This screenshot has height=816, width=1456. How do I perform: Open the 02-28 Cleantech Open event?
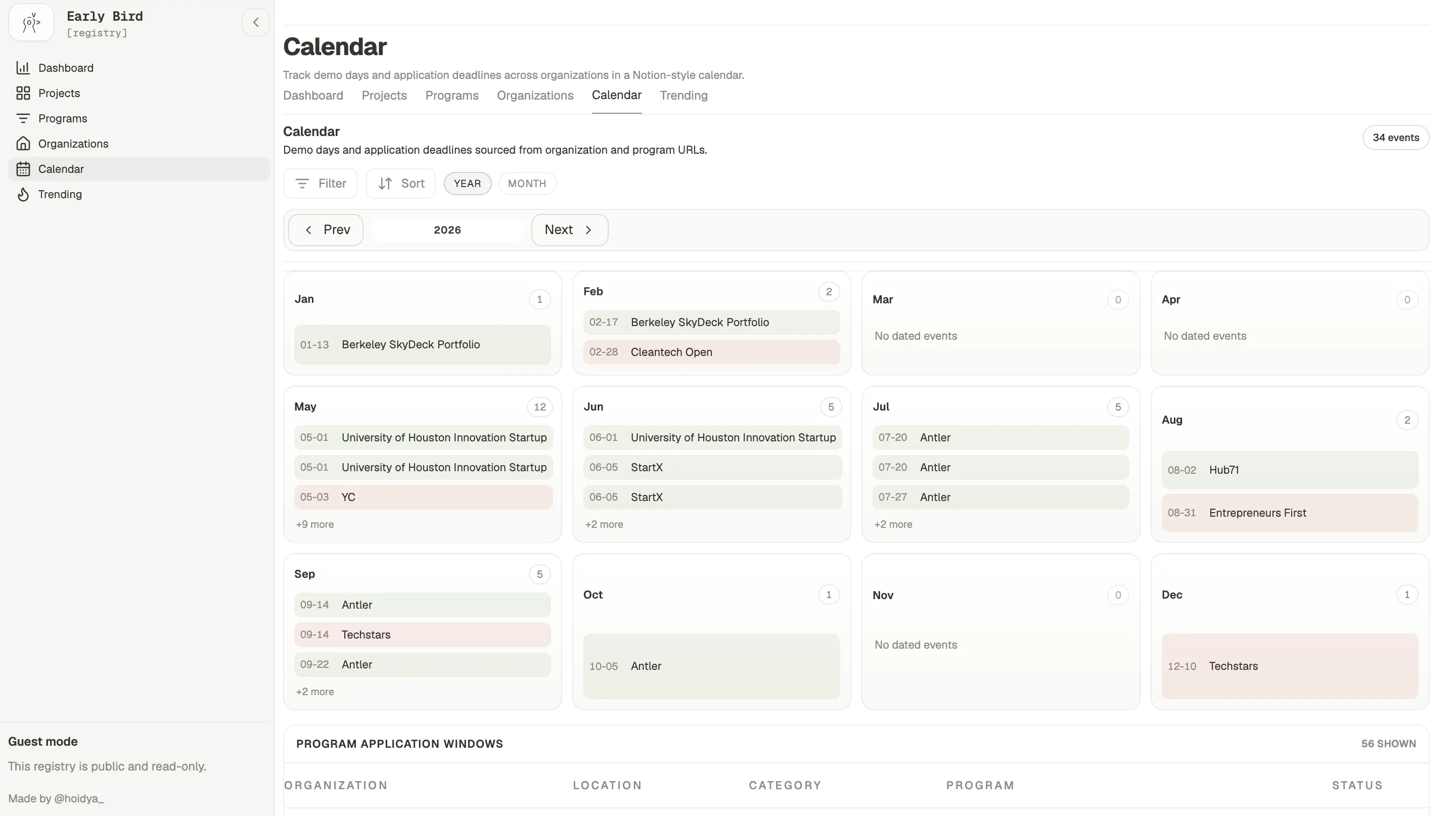(x=712, y=352)
